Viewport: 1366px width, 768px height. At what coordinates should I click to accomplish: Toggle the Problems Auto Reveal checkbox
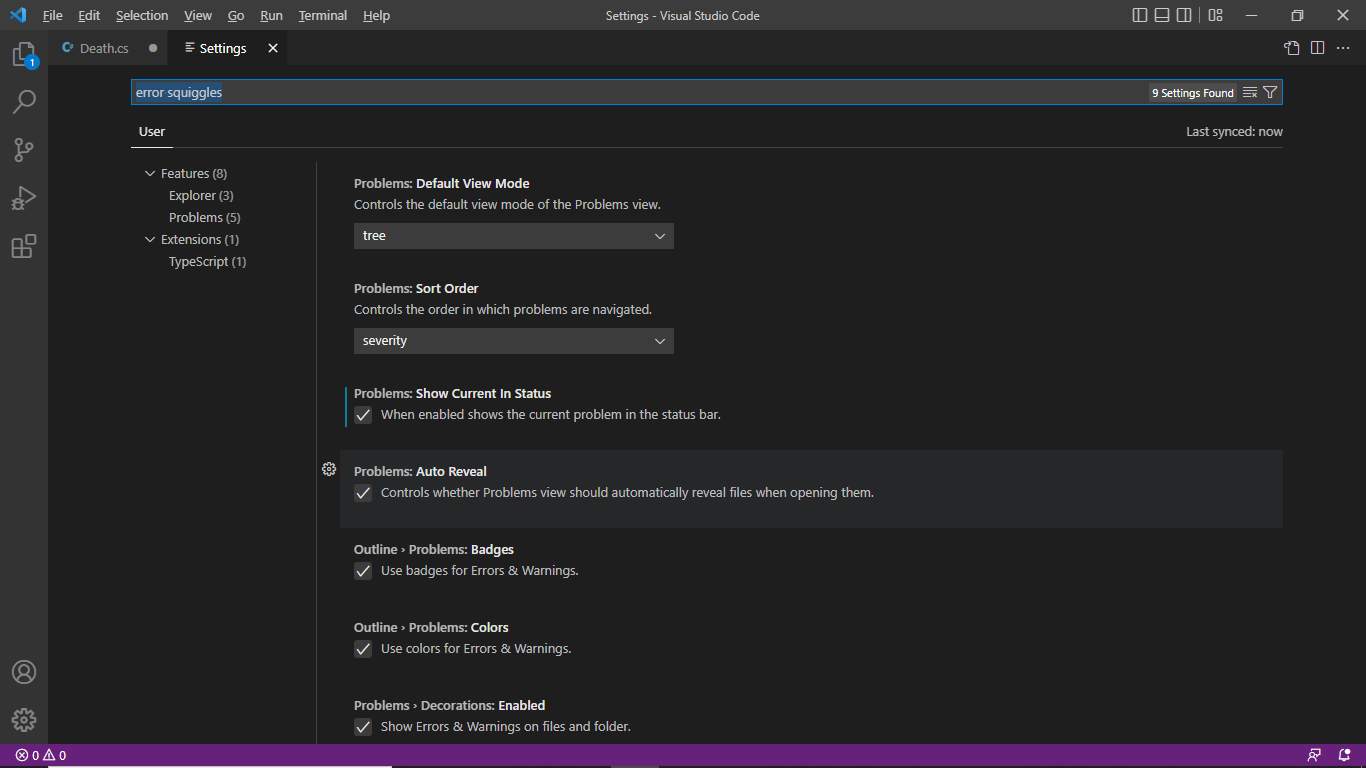(363, 493)
